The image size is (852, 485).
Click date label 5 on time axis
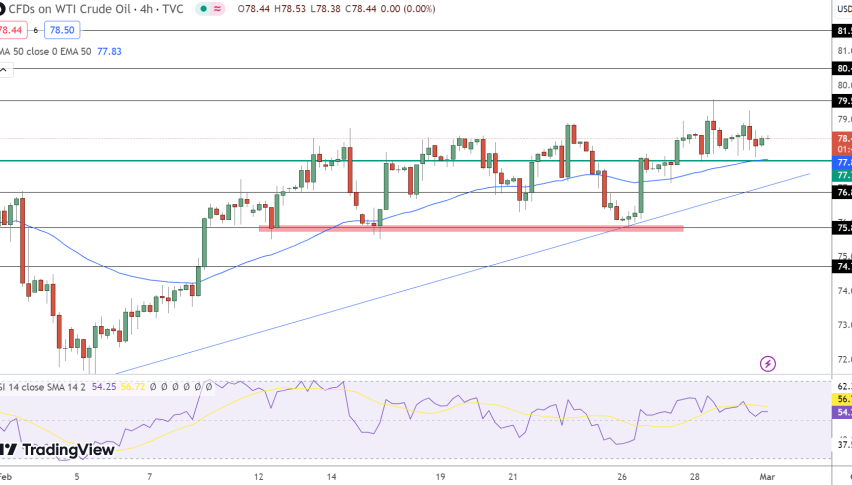(77, 477)
